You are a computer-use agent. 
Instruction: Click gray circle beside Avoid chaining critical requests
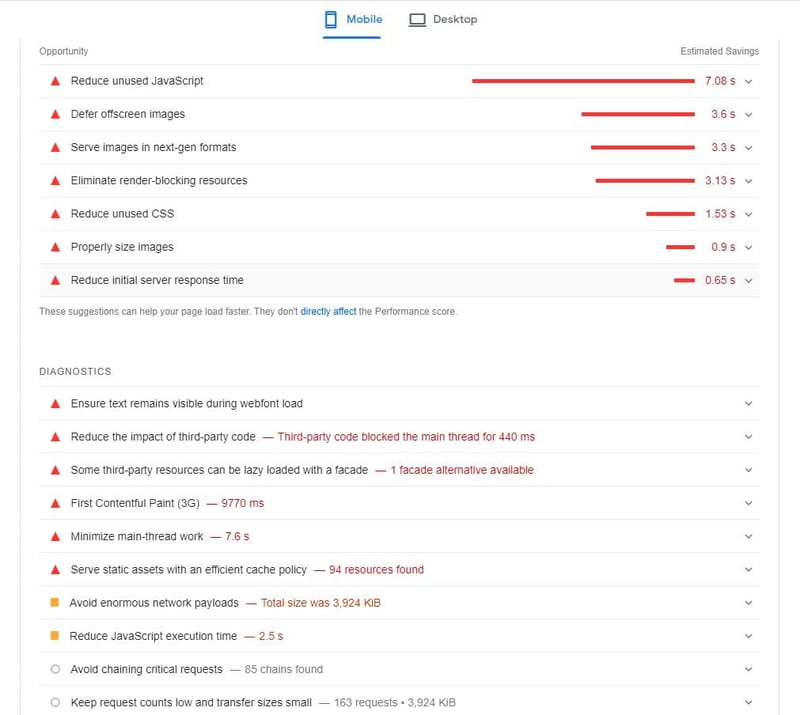(x=55, y=669)
